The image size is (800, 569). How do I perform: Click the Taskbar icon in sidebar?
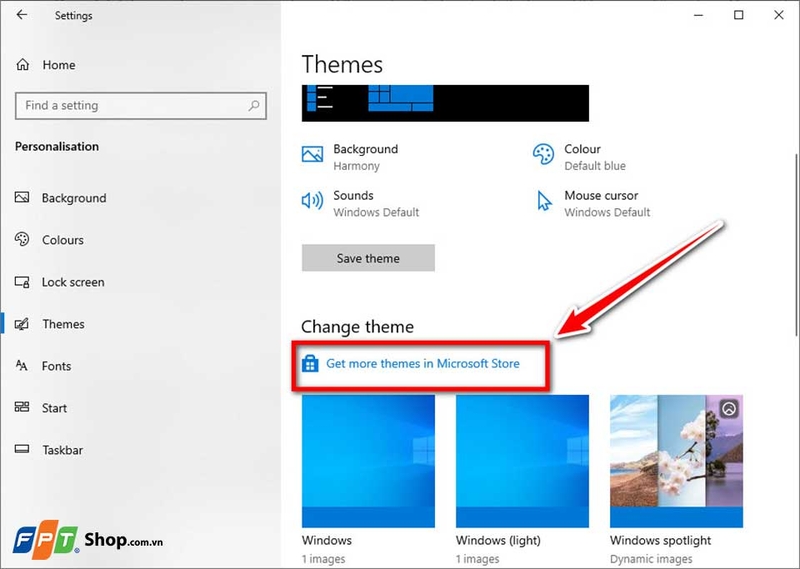(22, 449)
